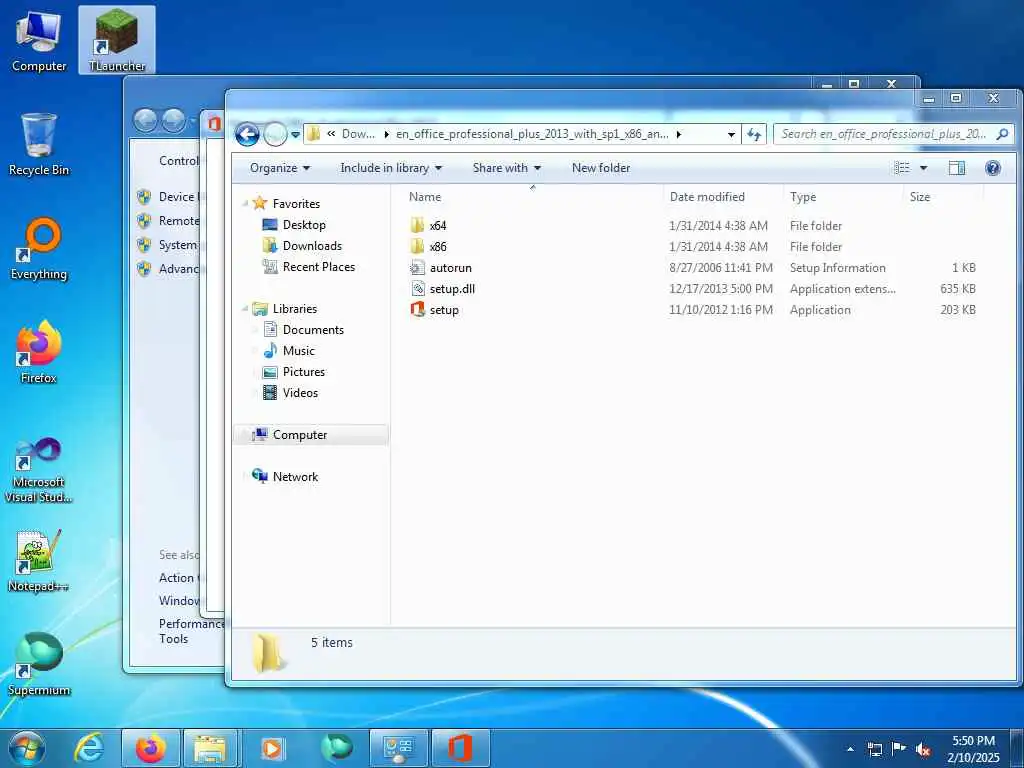The image size is (1024, 768).
Task: Select the Music library
Action: coord(289,351)
